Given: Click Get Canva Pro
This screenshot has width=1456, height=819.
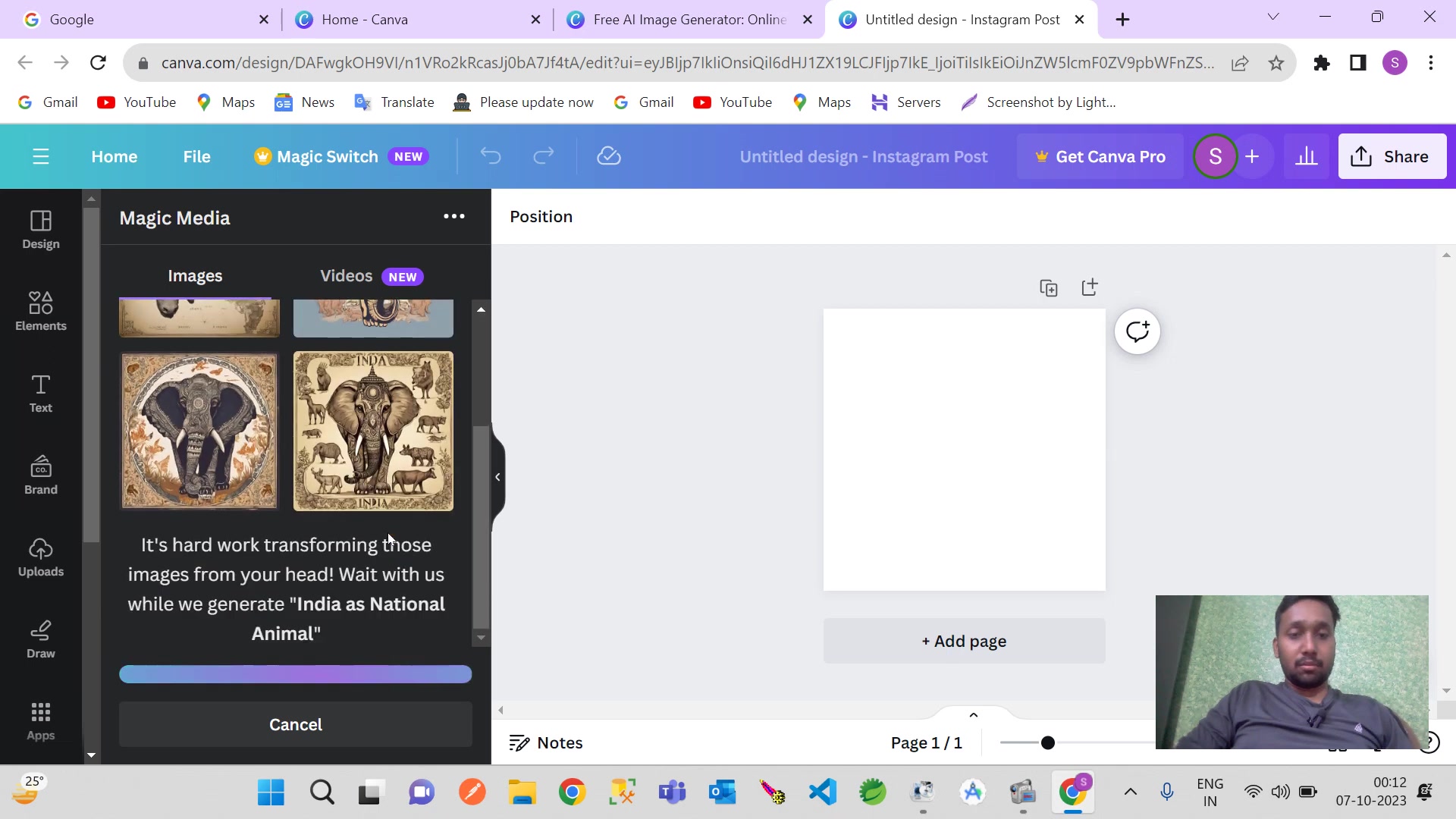Looking at the screenshot, I should tap(1100, 157).
